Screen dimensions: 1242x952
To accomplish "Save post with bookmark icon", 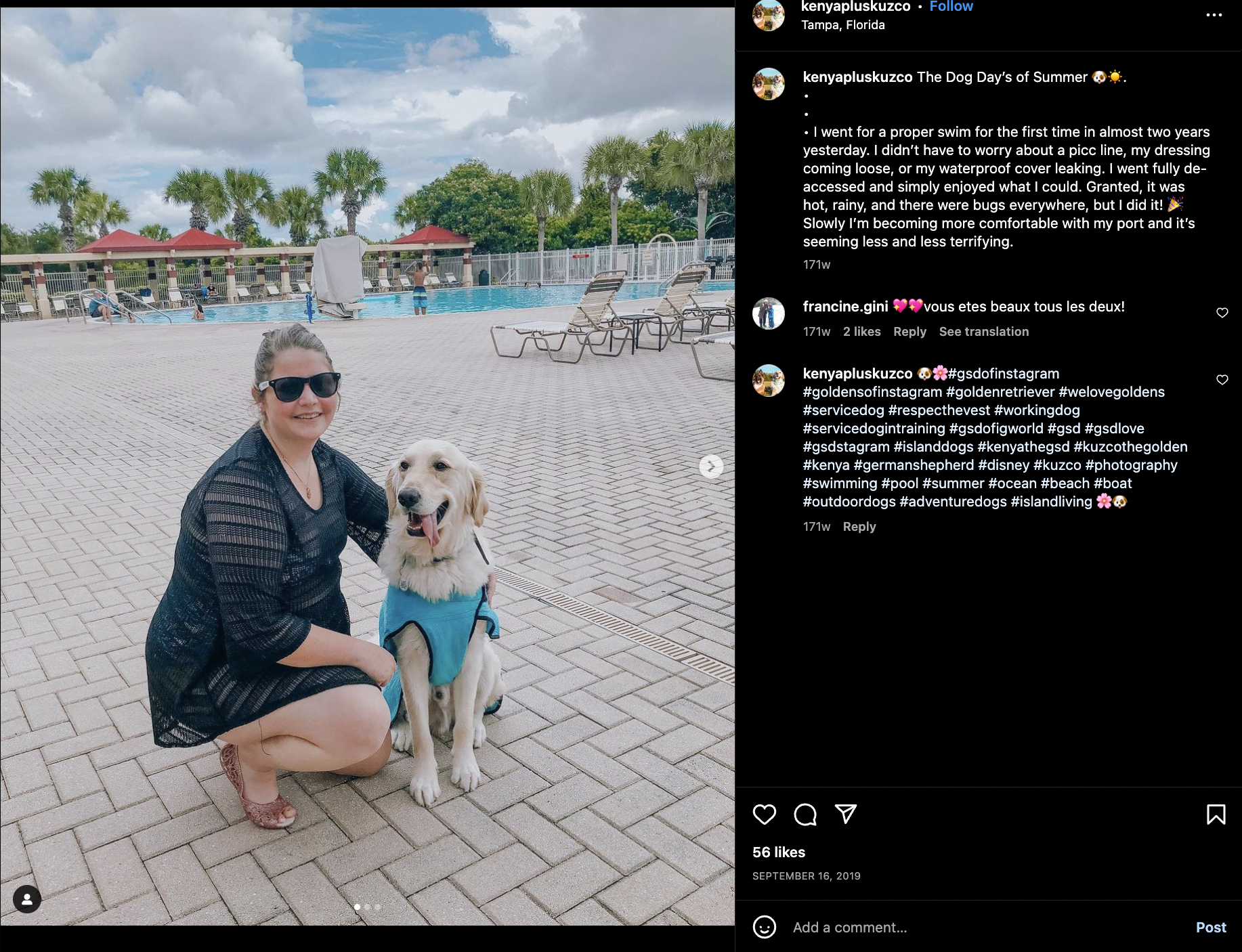I will (1216, 814).
